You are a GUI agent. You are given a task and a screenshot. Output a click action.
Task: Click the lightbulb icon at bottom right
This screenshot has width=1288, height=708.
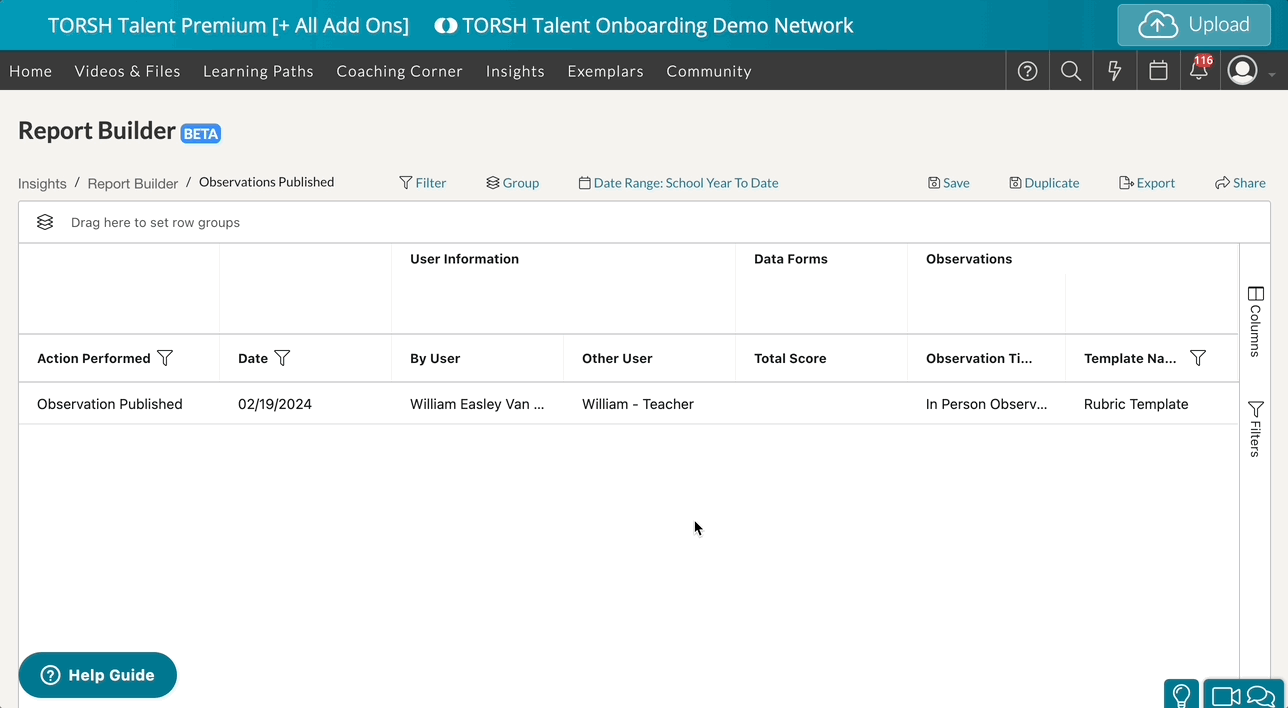tap(1181, 694)
